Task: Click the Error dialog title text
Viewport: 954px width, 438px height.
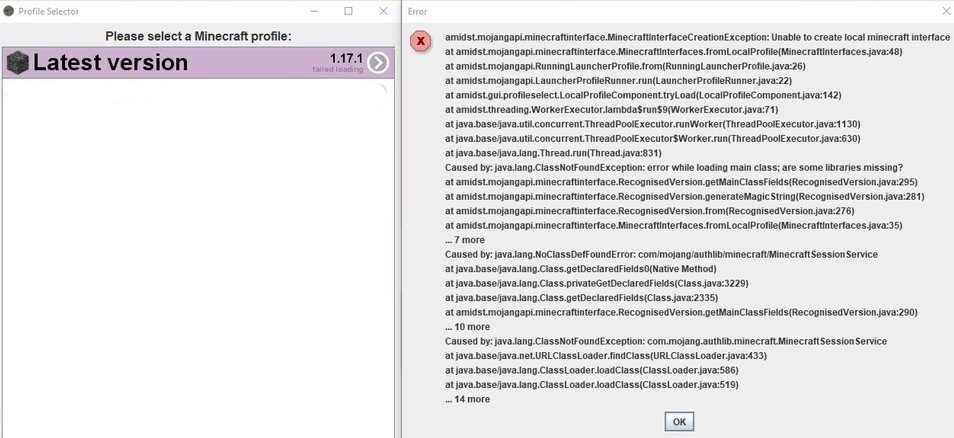Action: click(x=417, y=12)
